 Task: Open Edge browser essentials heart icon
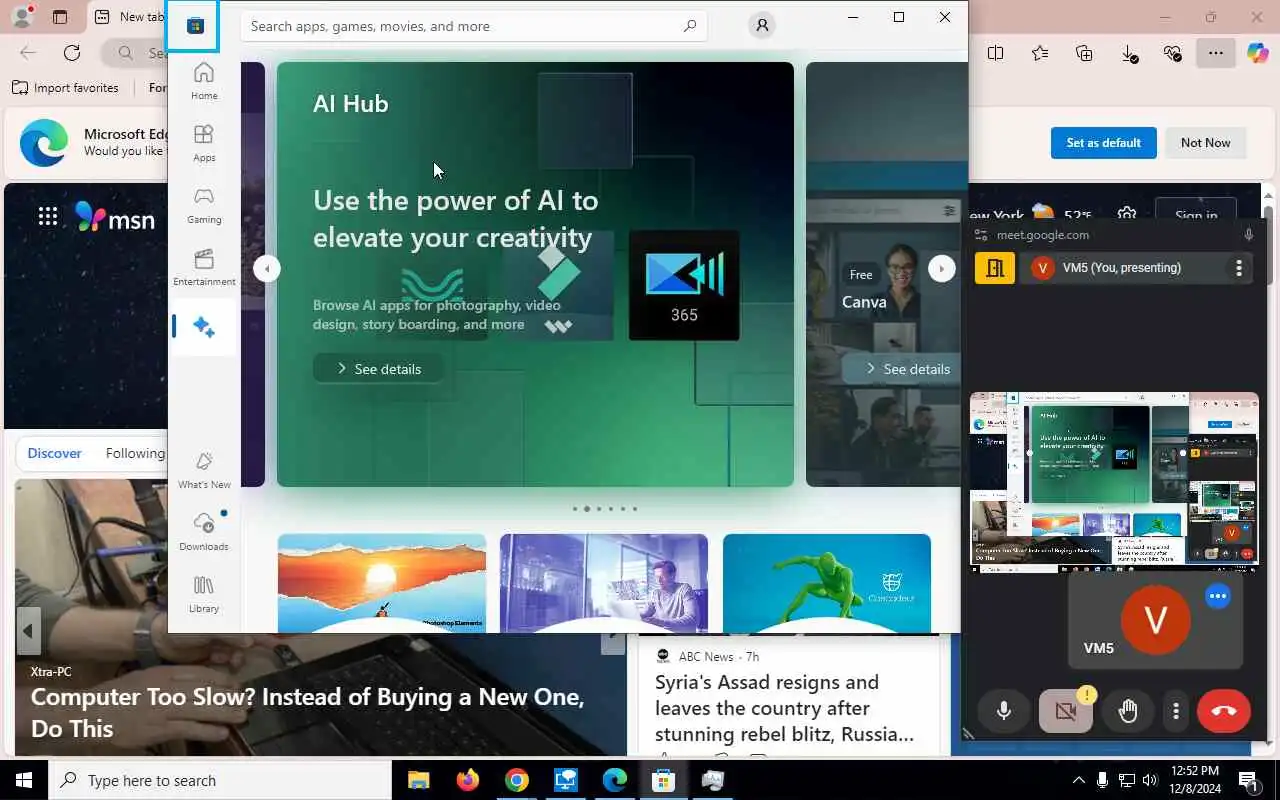point(1173,53)
